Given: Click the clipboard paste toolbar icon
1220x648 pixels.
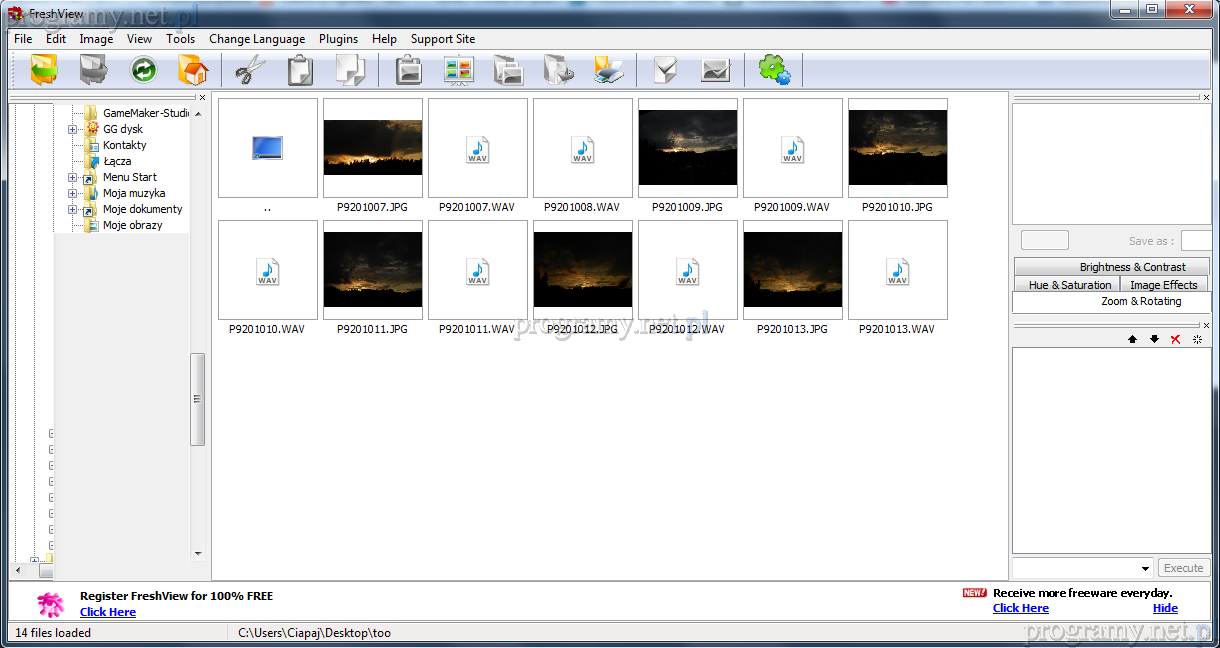Looking at the screenshot, I should pos(300,70).
